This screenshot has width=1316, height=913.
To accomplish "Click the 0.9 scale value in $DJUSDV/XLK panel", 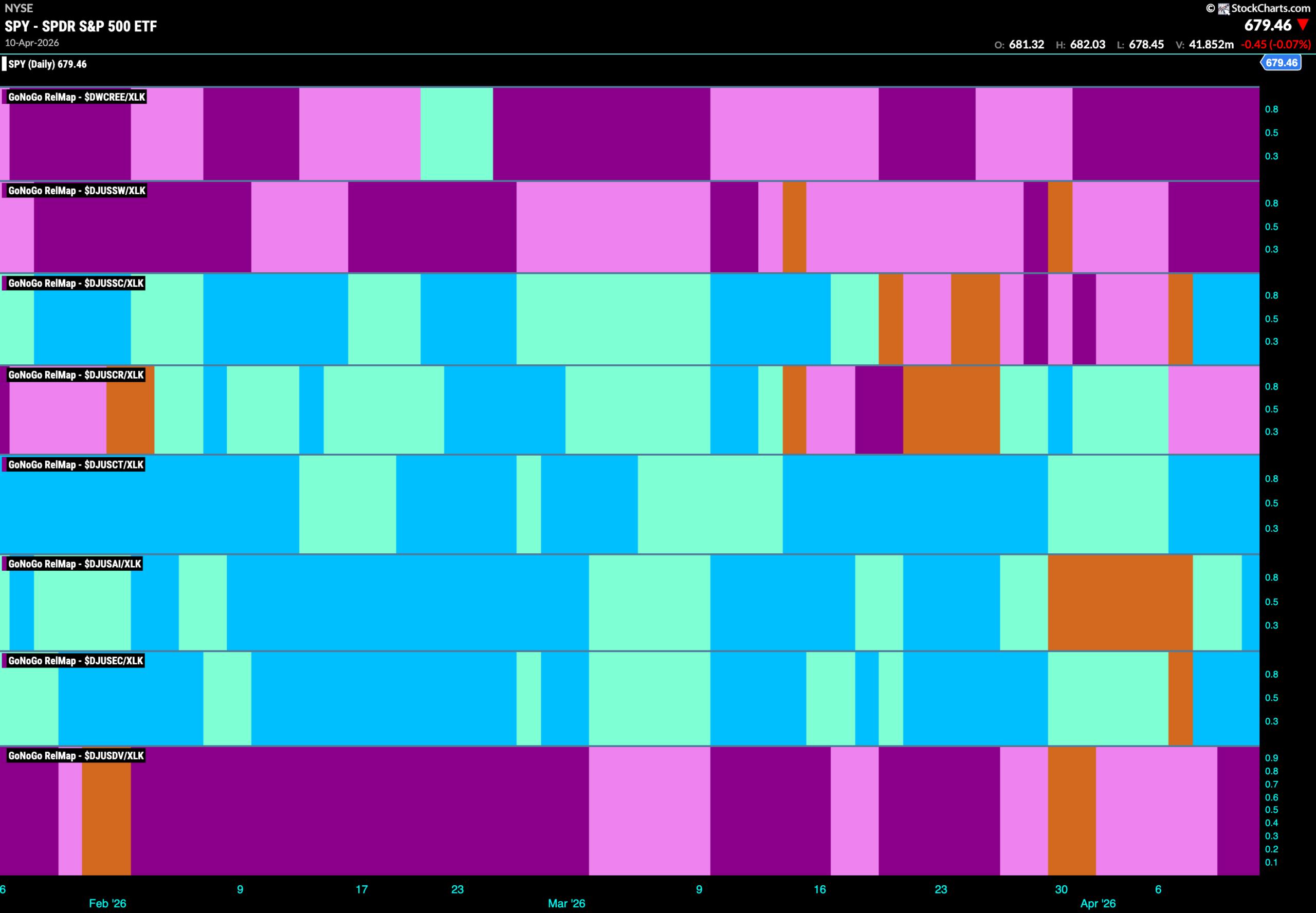I will click(x=1271, y=758).
